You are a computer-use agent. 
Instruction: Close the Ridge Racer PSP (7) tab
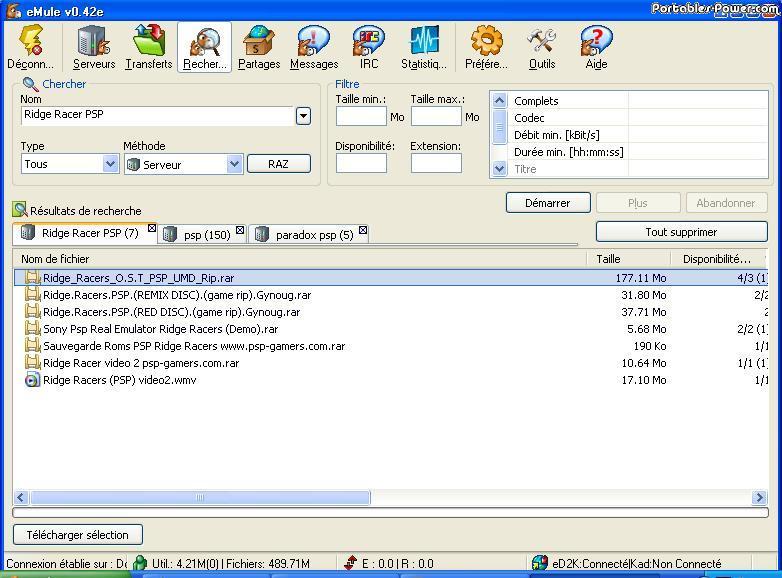152,228
